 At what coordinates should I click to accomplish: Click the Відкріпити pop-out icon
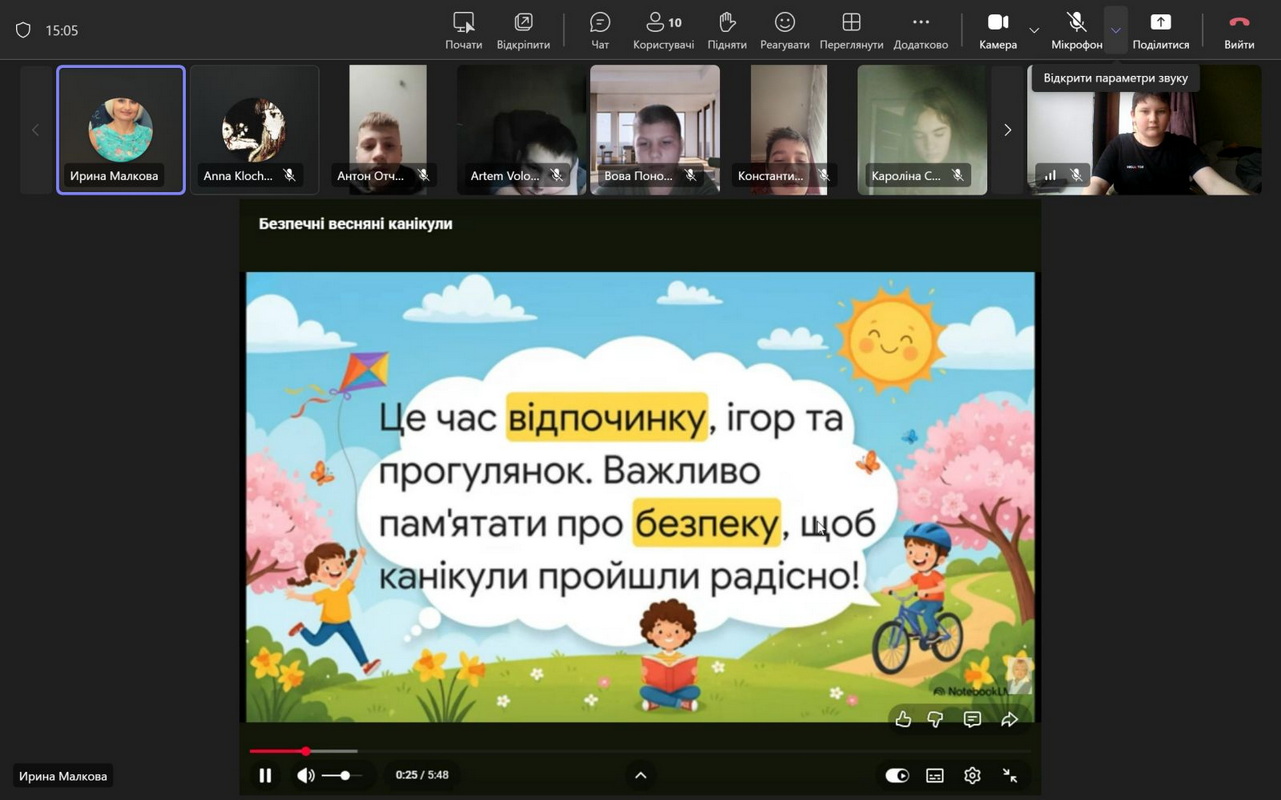523,30
